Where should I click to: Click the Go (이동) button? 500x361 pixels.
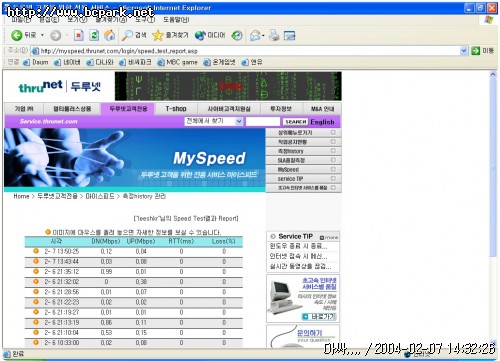483,51
